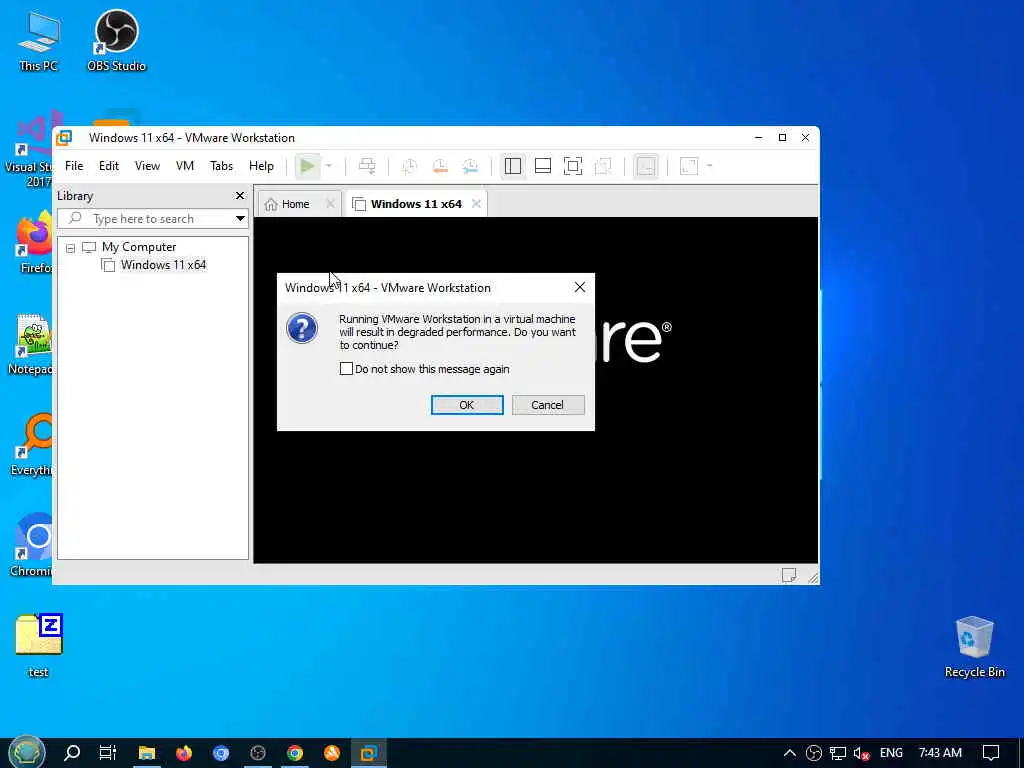
Task: Click OK in the VMware dialog
Action: (x=467, y=405)
